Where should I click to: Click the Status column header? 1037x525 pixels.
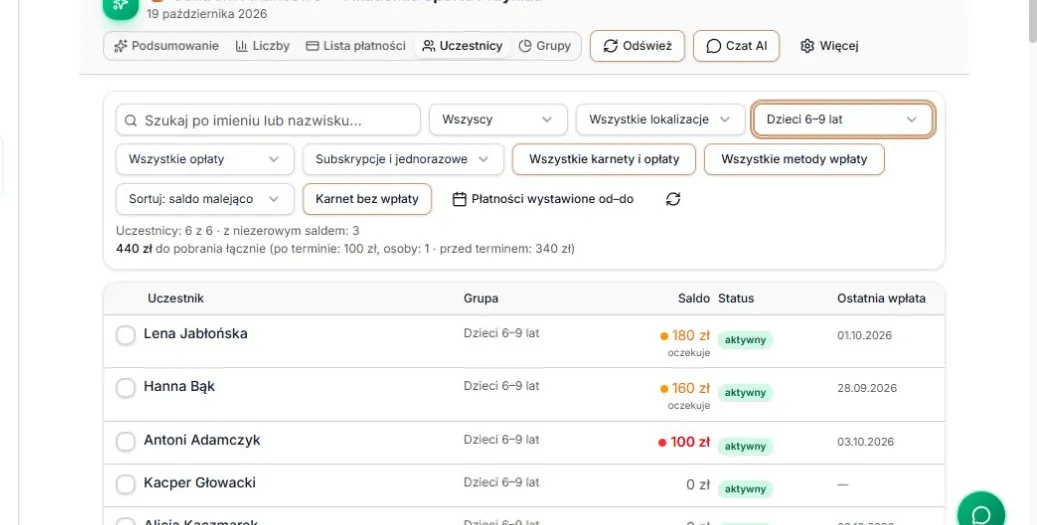click(x=736, y=298)
